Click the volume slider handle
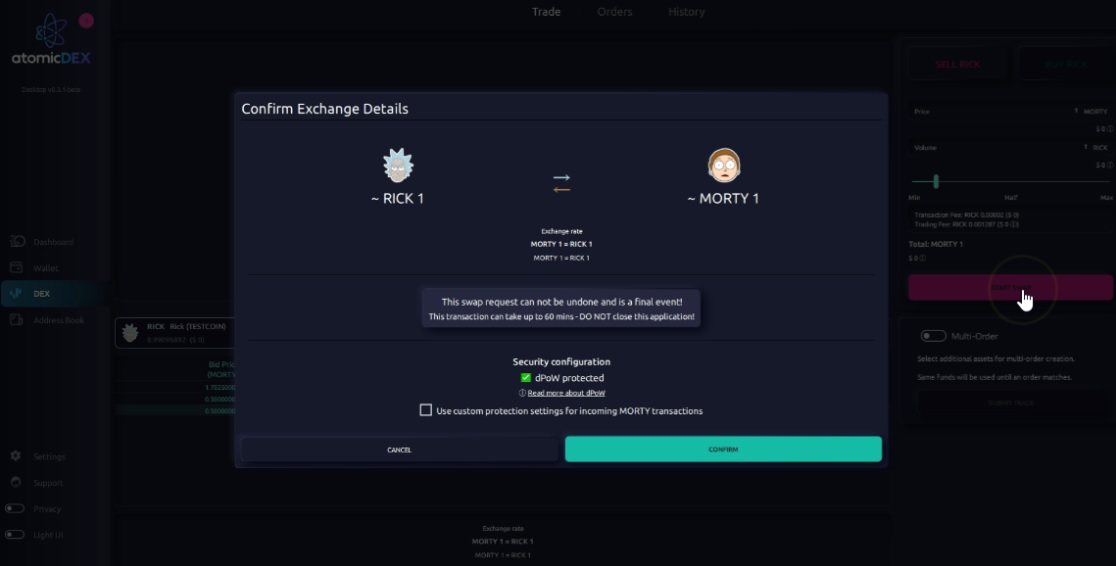Viewport: 1116px width, 566px height. [936, 182]
